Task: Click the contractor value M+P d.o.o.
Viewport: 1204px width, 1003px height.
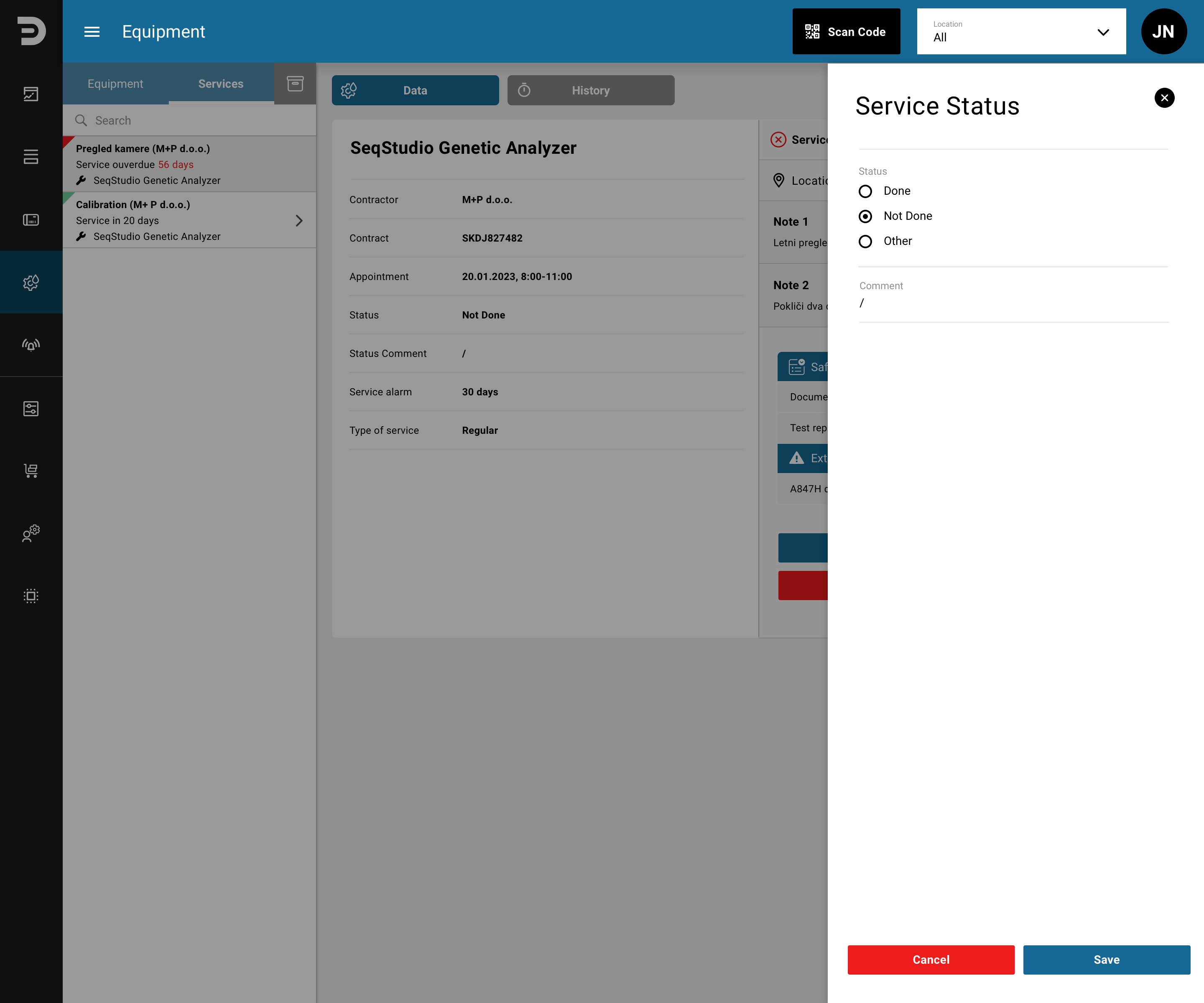Action: point(487,199)
